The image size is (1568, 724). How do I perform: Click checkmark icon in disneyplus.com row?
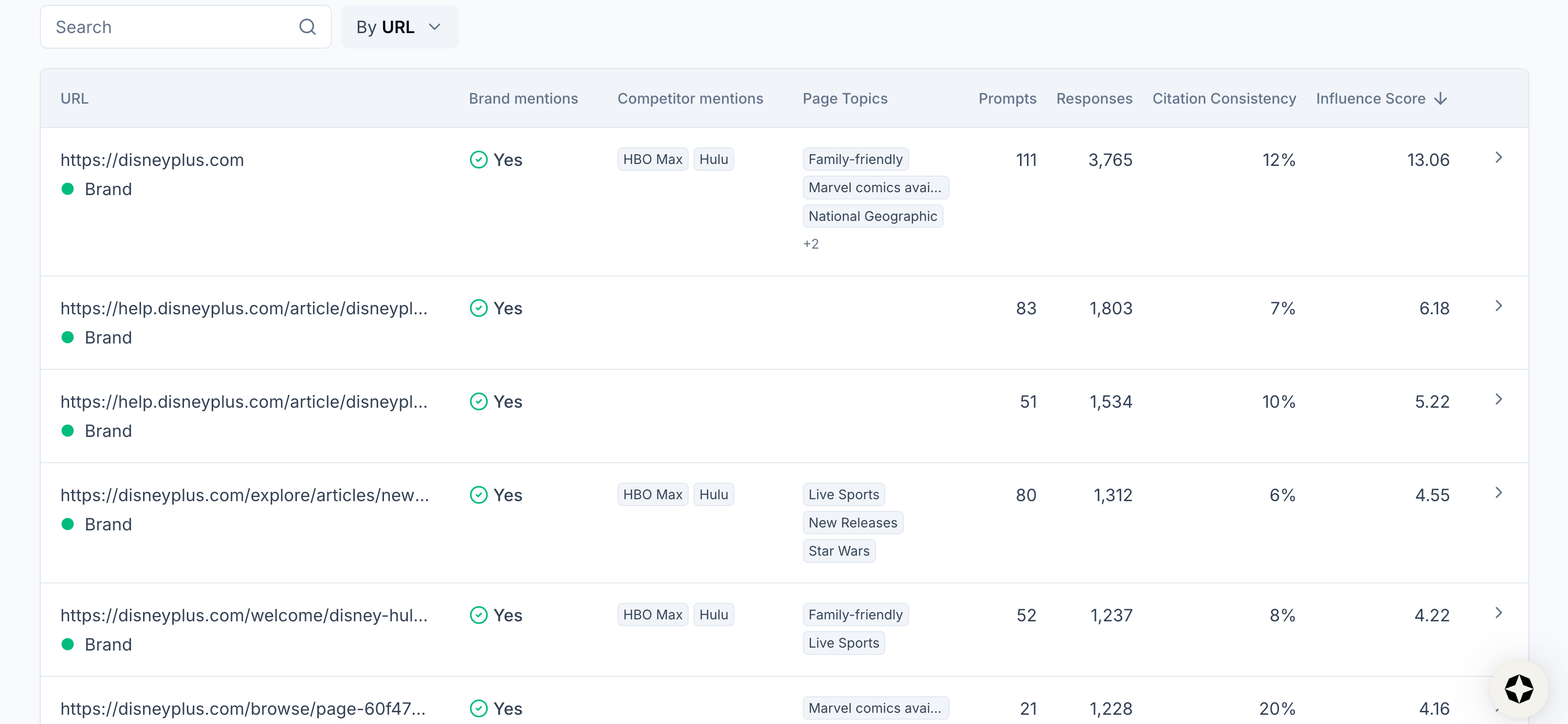click(x=478, y=160)
